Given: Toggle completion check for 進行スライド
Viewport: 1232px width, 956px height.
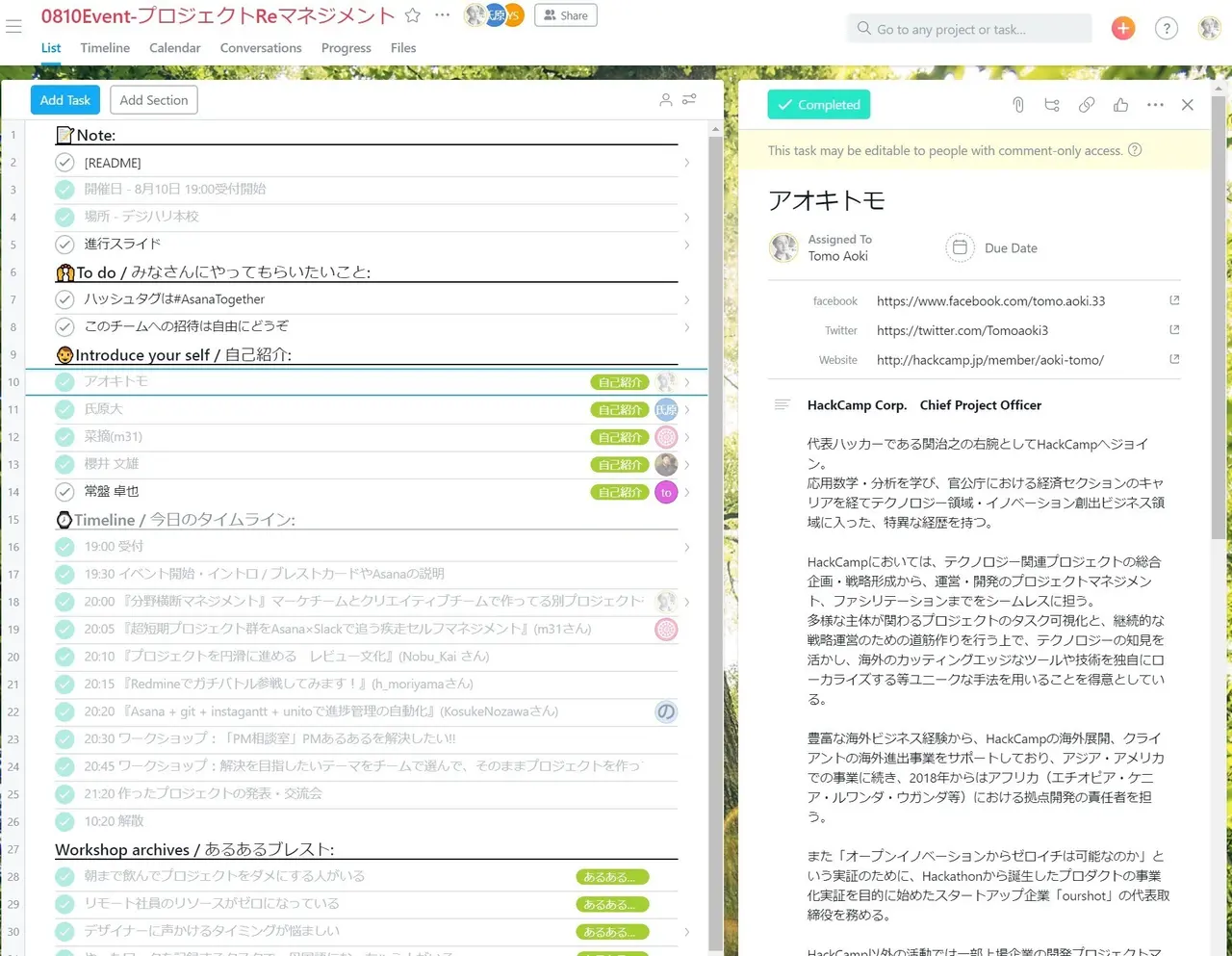Looking at the screenshot, I should [x=64, y=245].
